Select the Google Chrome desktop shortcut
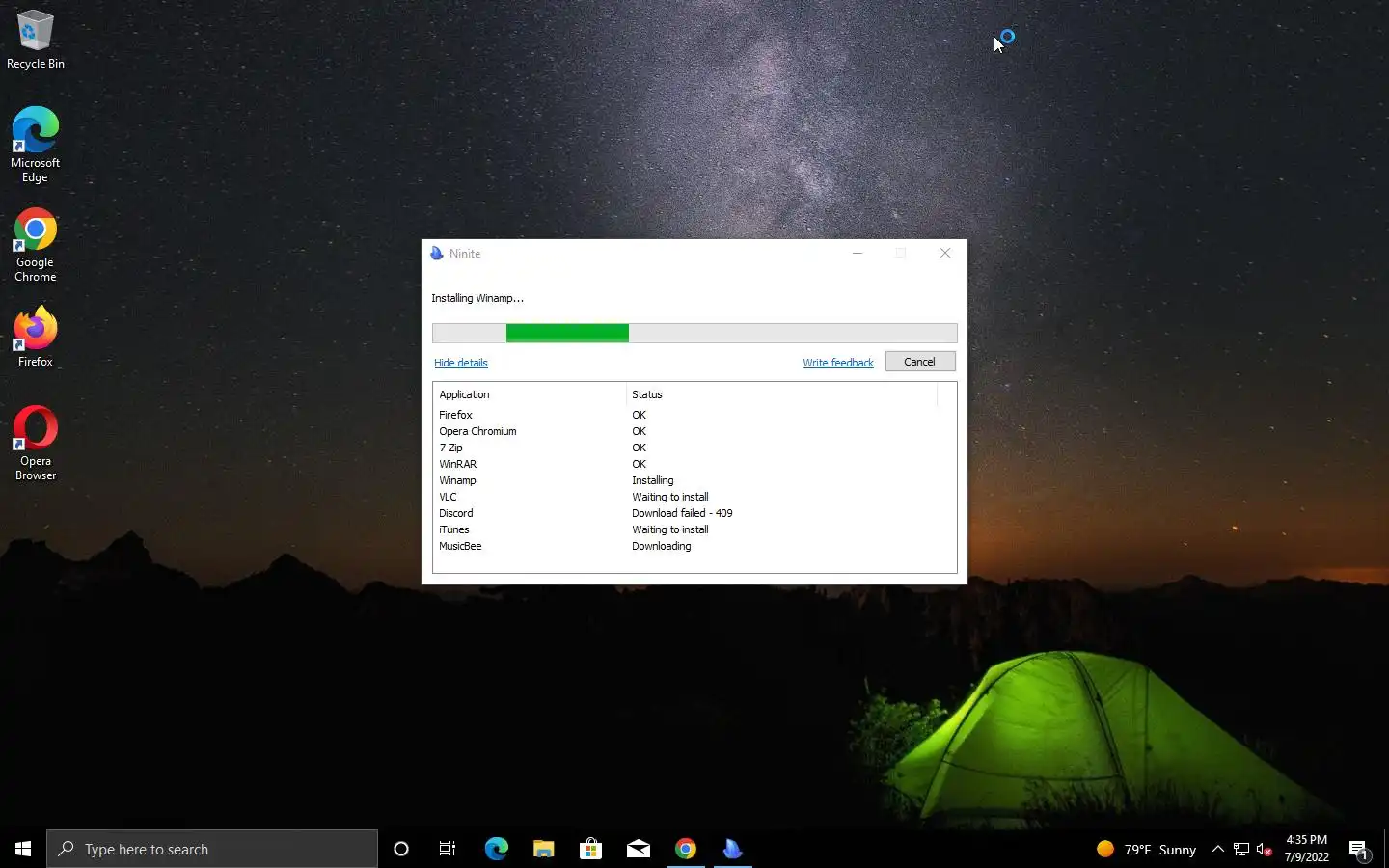This screenshot has width=1389, height=868. (x=36, y=245)
